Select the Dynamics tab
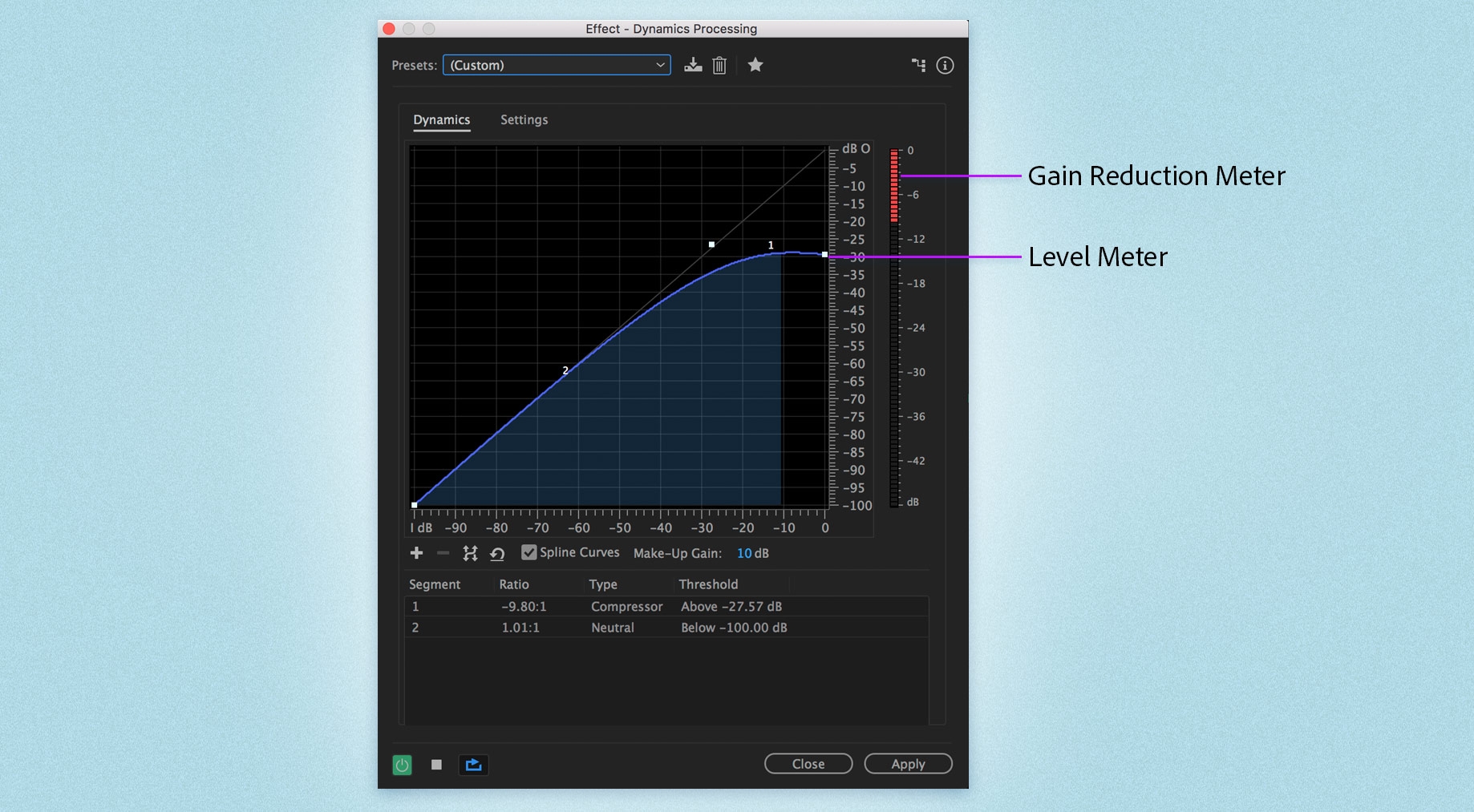 [x=441, y=119]
